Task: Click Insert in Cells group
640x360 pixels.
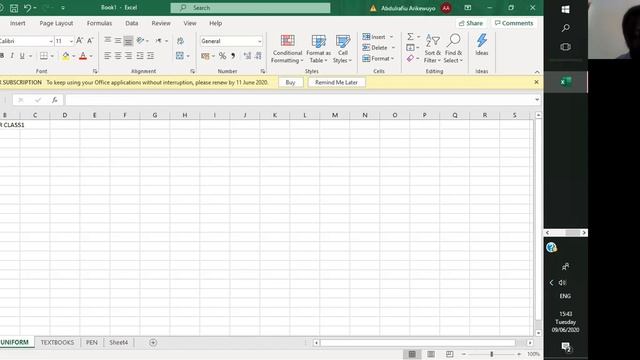Action: tap(374, 37)
